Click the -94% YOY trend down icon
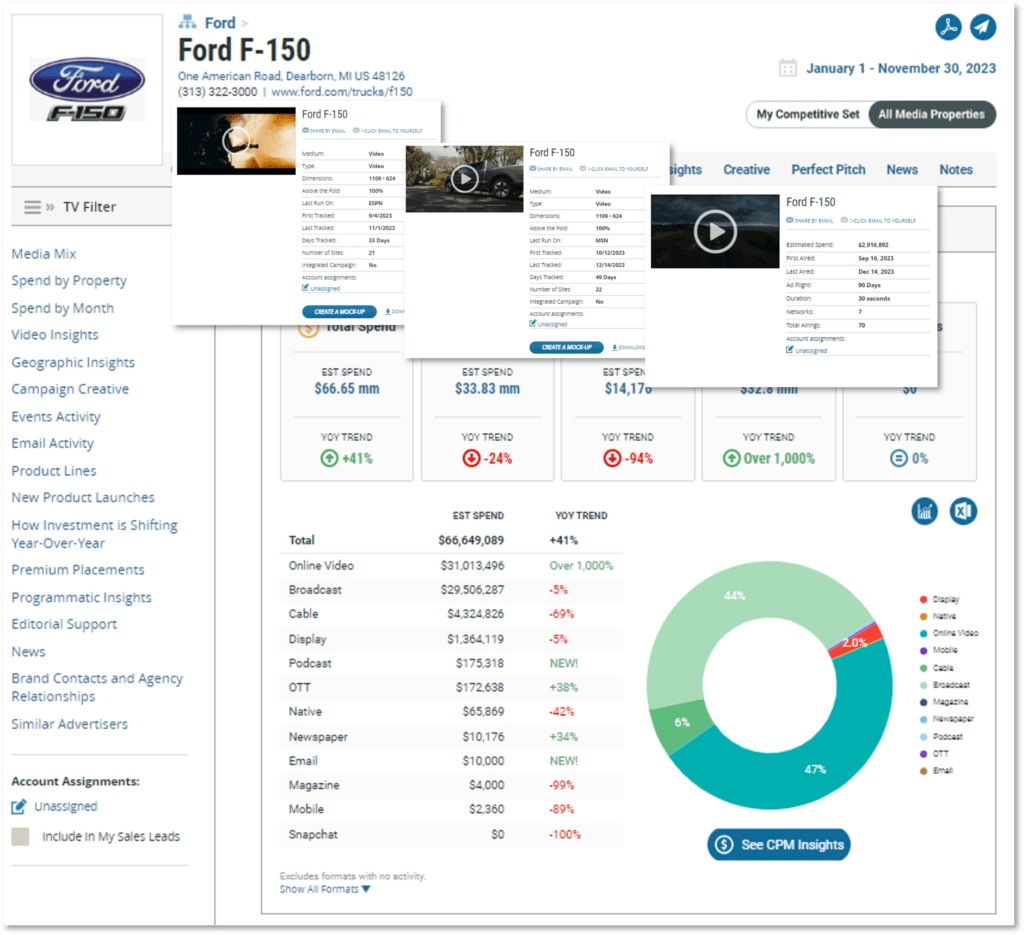This screenshot has height=935, width=1024. pyautogui.click(x=612, y=458)
